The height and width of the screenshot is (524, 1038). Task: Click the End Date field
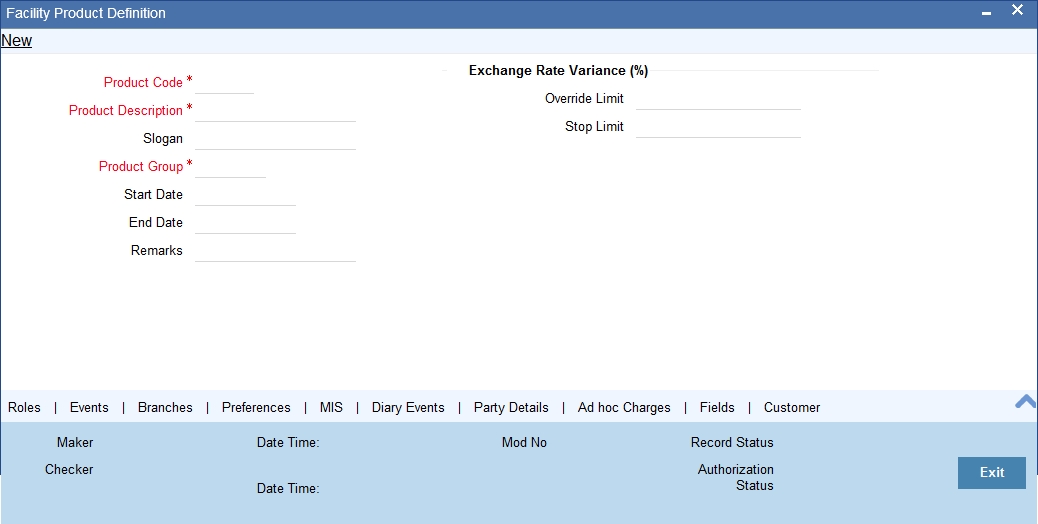[246, 222]
